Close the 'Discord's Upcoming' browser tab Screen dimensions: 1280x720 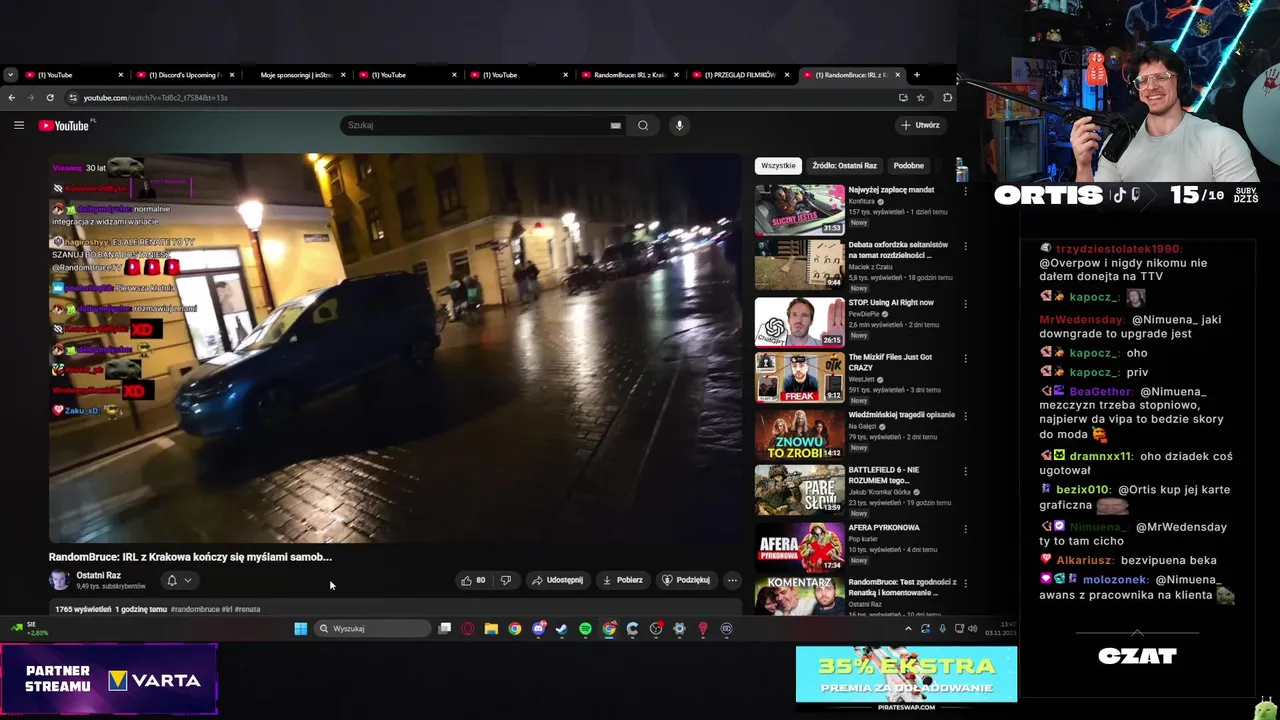pos(232,75)
